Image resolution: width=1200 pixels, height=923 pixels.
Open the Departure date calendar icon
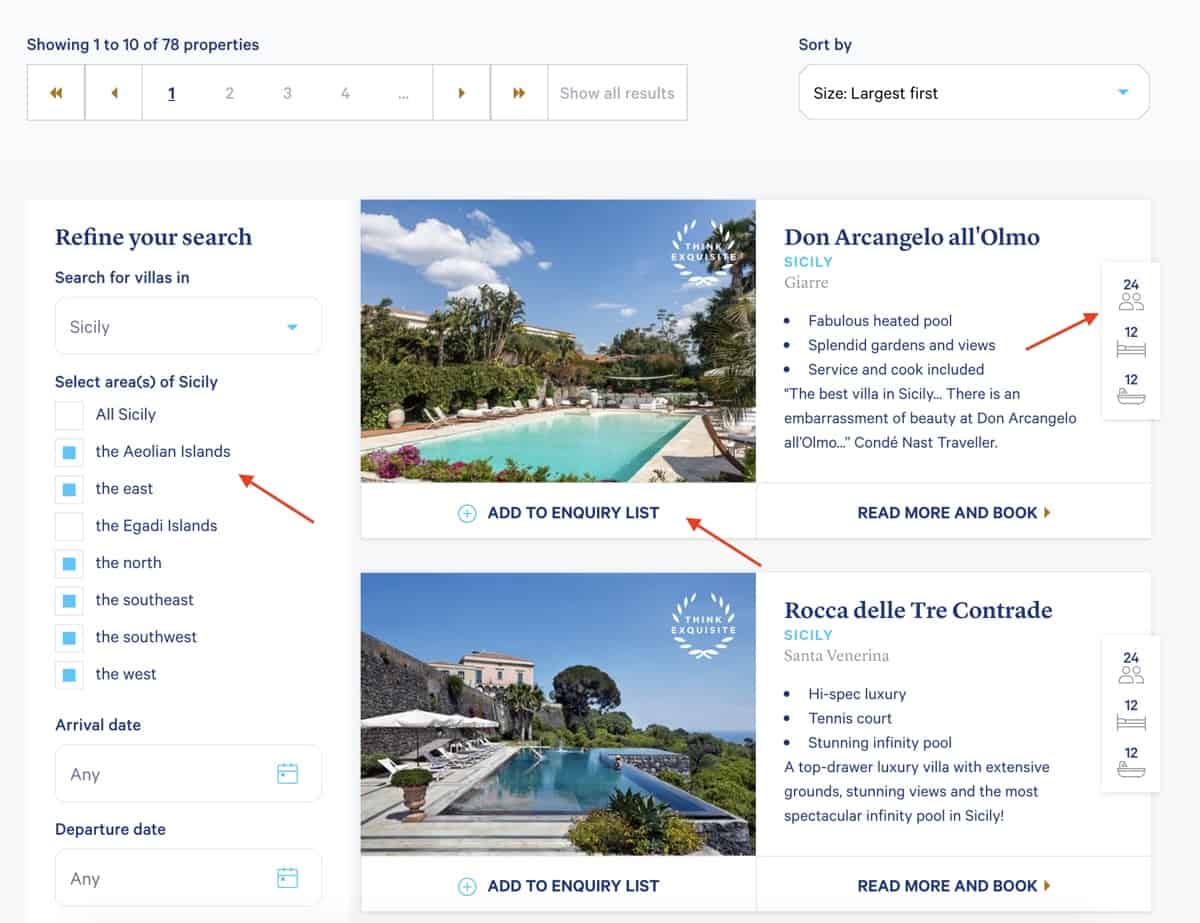[x=289, y=878]
